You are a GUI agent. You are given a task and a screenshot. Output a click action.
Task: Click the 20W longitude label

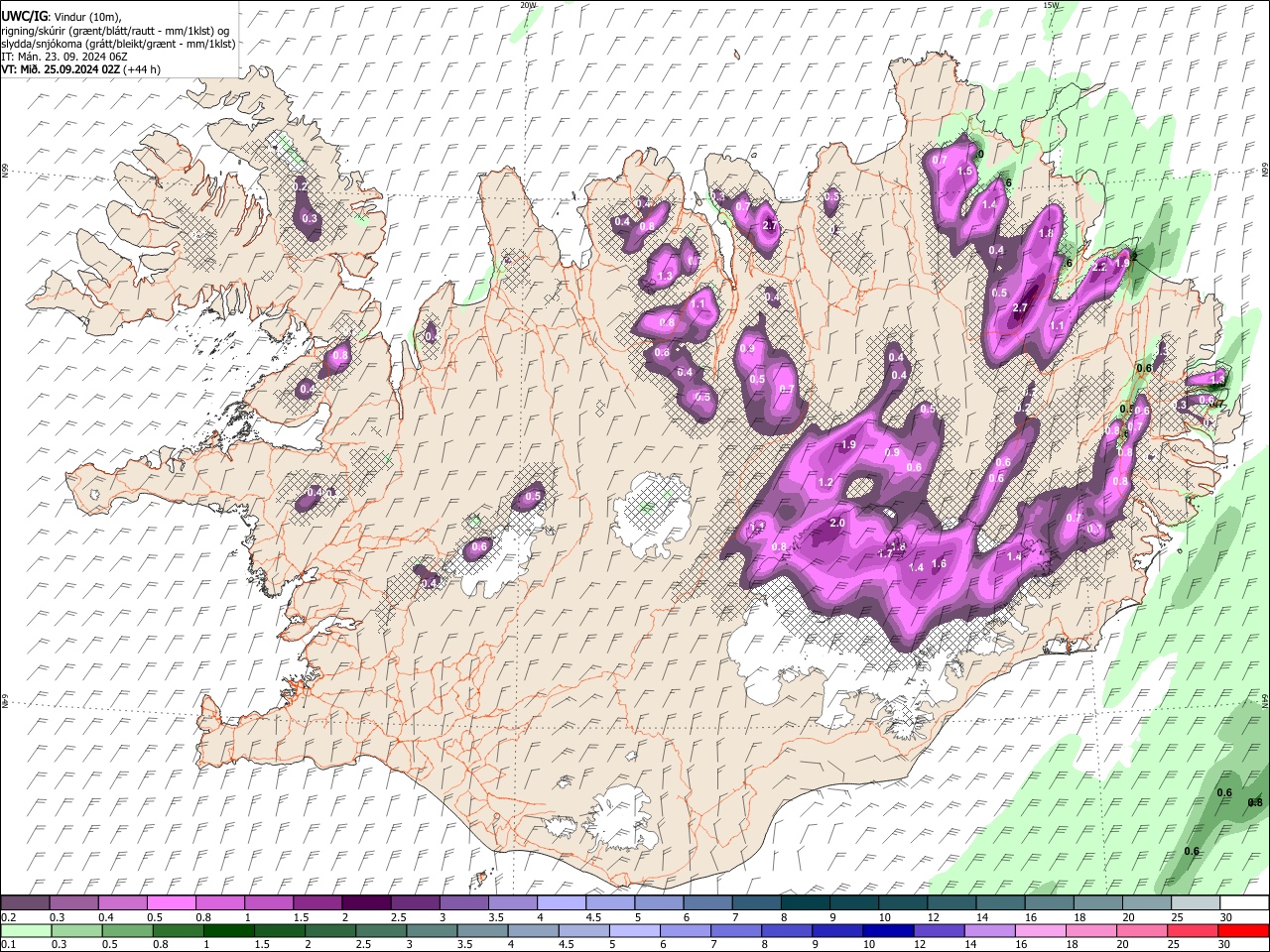click(x=528, y=5)
